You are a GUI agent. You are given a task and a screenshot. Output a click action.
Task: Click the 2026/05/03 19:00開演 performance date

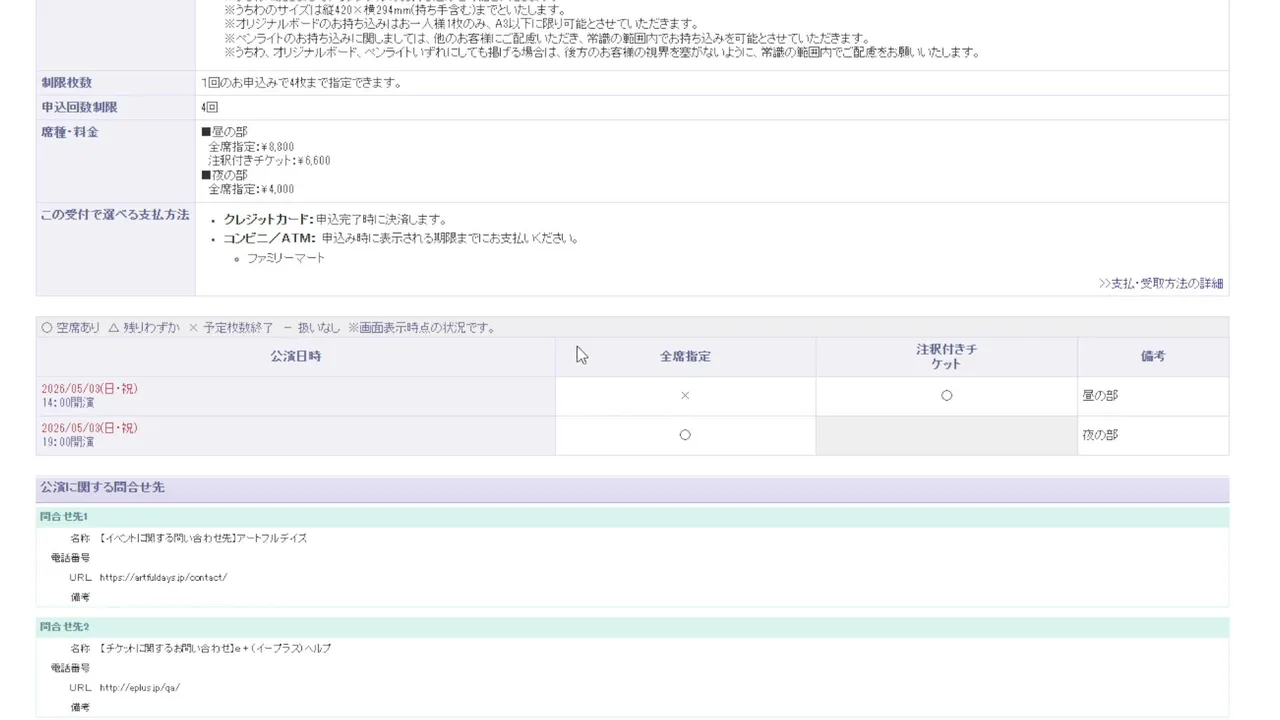coord(89,435)
